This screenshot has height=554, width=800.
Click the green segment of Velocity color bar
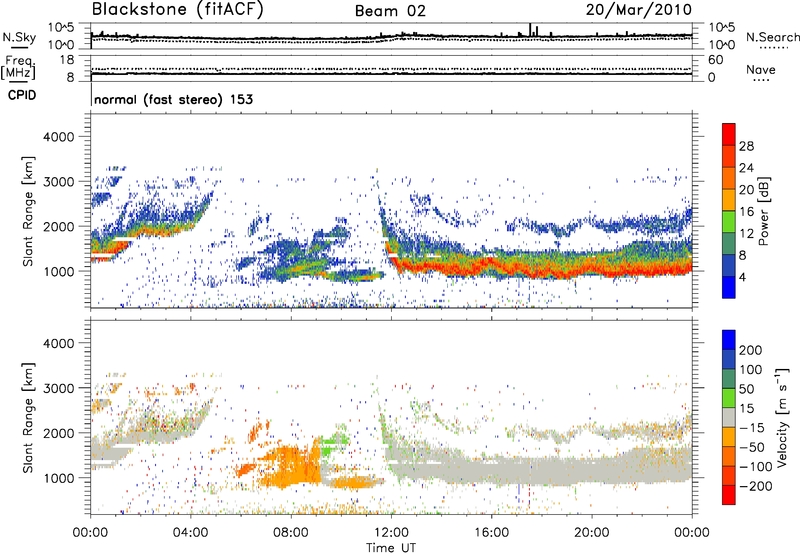pyautogui.click(x=729, y=397)
